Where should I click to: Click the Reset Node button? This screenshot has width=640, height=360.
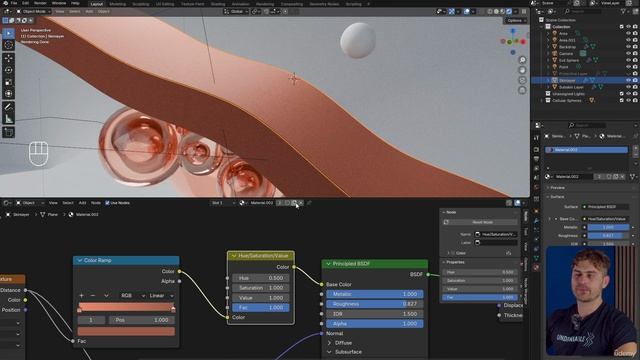click(x=480, y=222)
